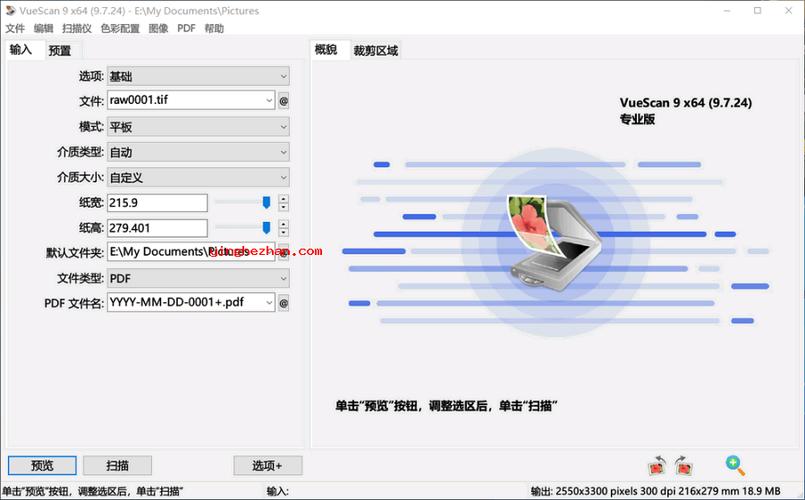Click the 纸高 slider handle

tap(266, 228)
